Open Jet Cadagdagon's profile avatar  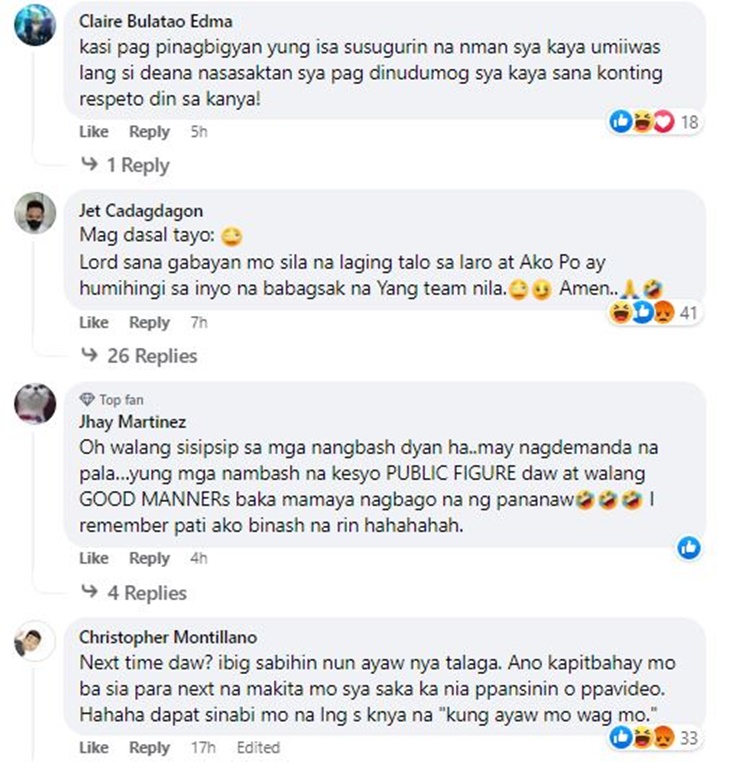tap(35, 213)
